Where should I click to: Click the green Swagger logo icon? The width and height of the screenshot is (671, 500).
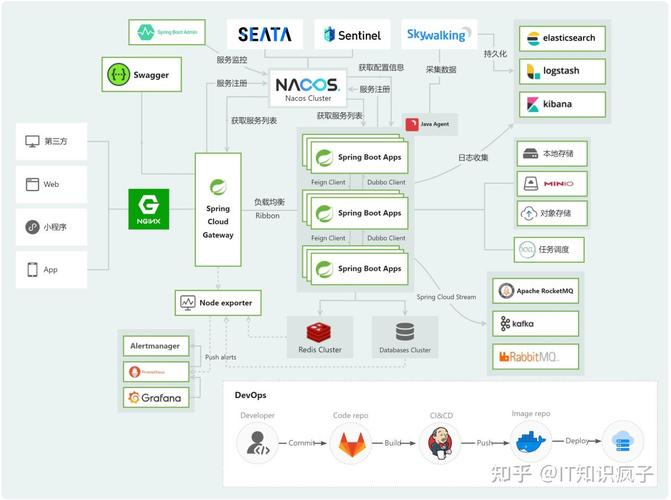118,74
